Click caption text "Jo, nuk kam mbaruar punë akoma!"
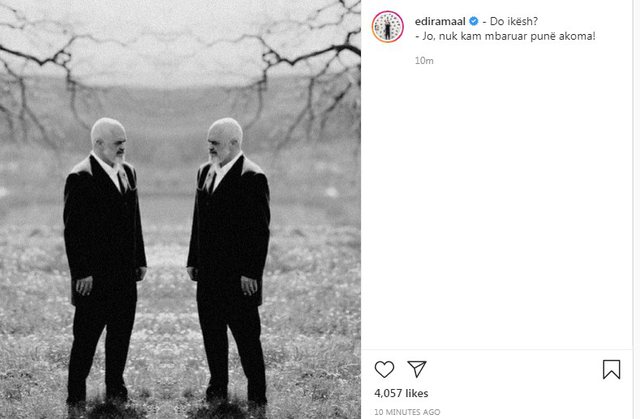 (509, 36)
